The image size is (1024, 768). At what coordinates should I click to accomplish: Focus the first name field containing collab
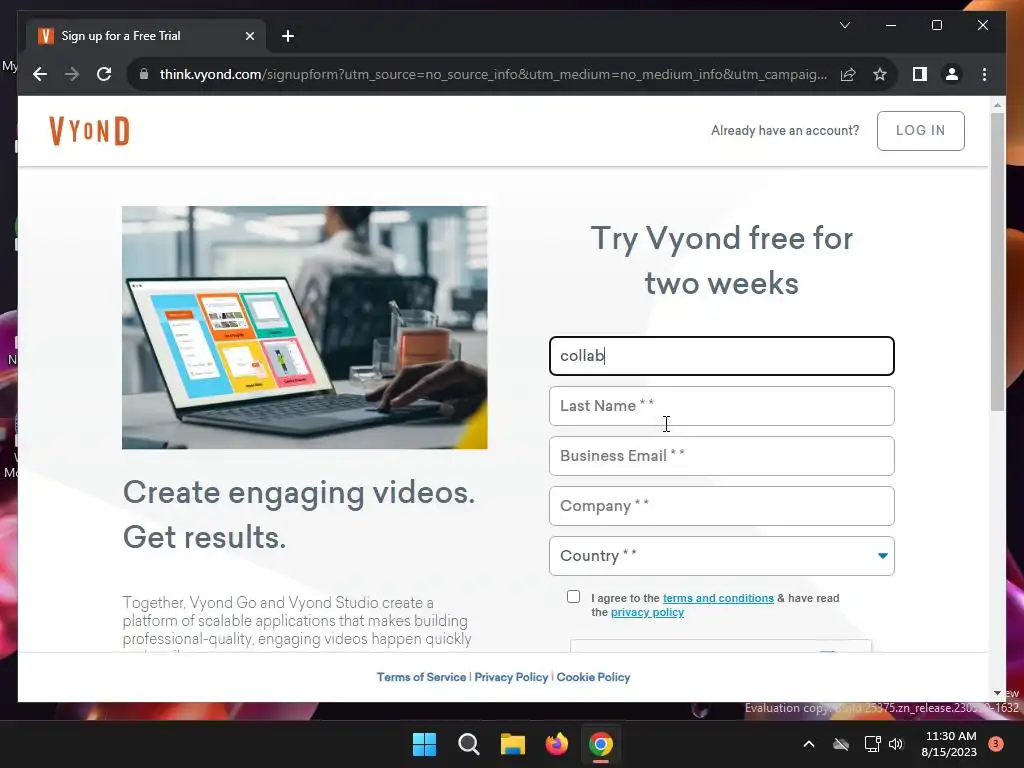tap(722, 356)
